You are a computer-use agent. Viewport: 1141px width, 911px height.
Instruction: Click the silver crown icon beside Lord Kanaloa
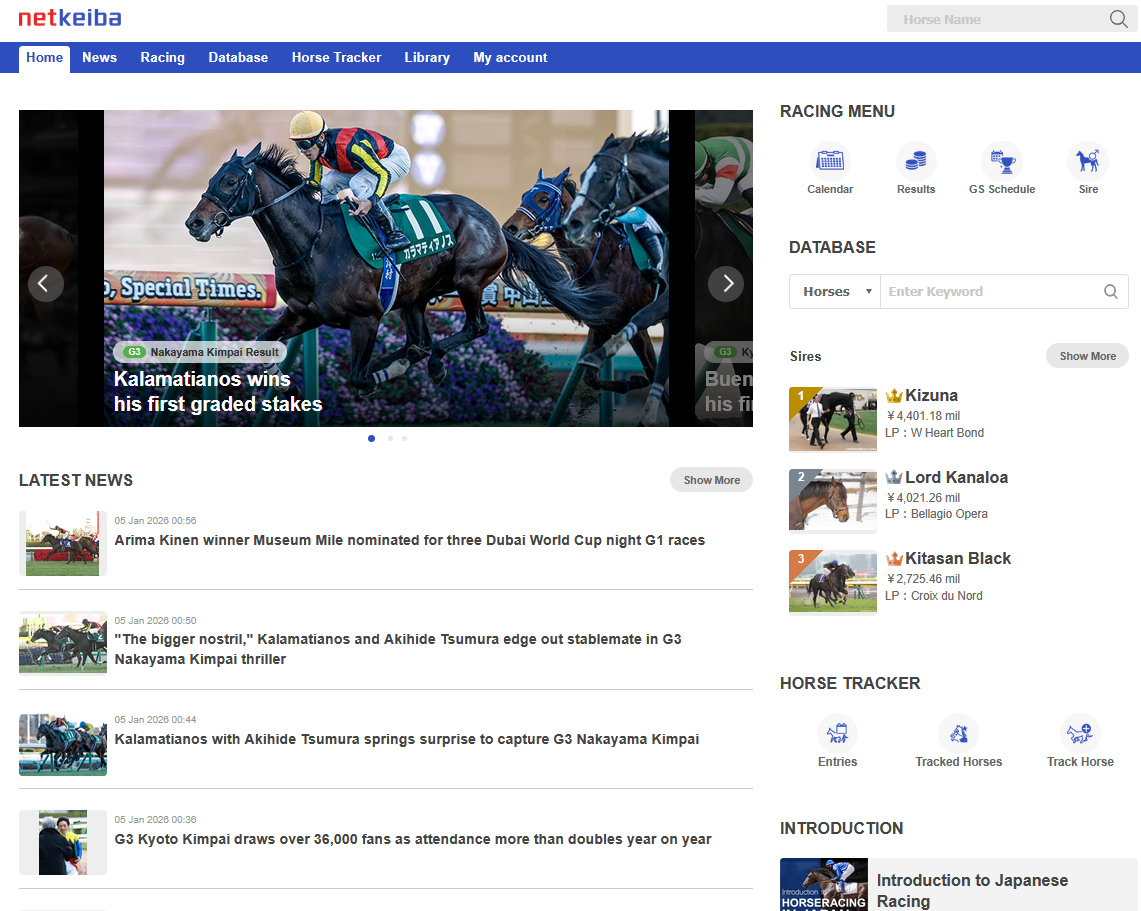tap(894, 477)
